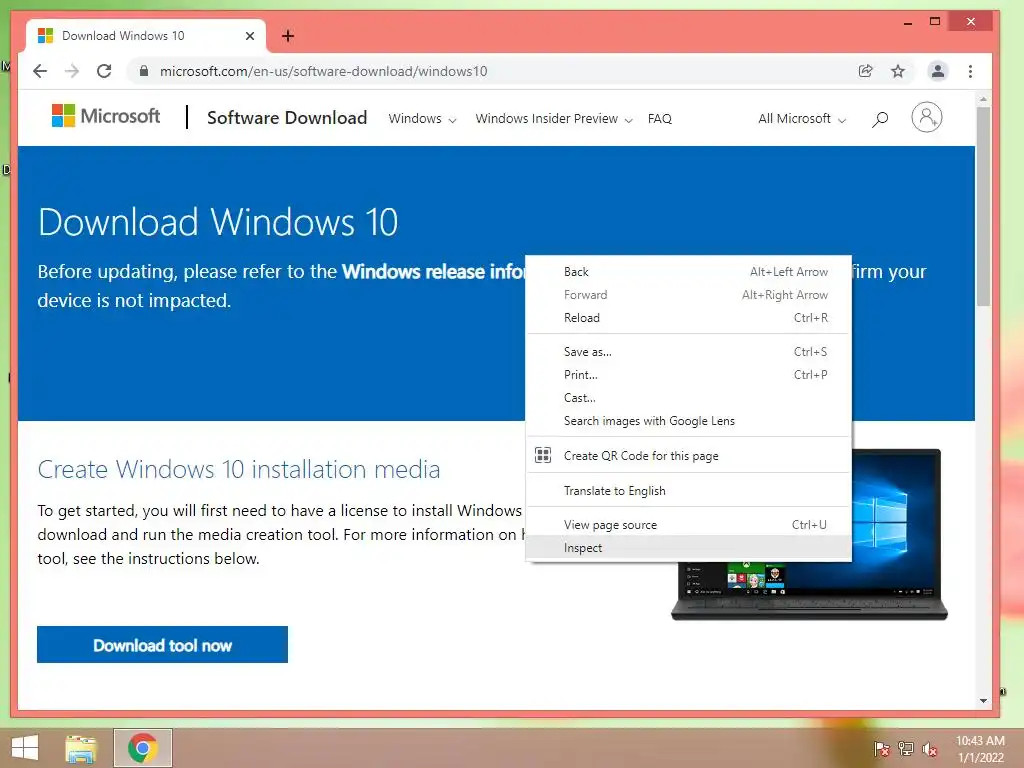Click the Microsoft logo
Image resolution: width=1024 pixels, height=768 pixels.
106,116
